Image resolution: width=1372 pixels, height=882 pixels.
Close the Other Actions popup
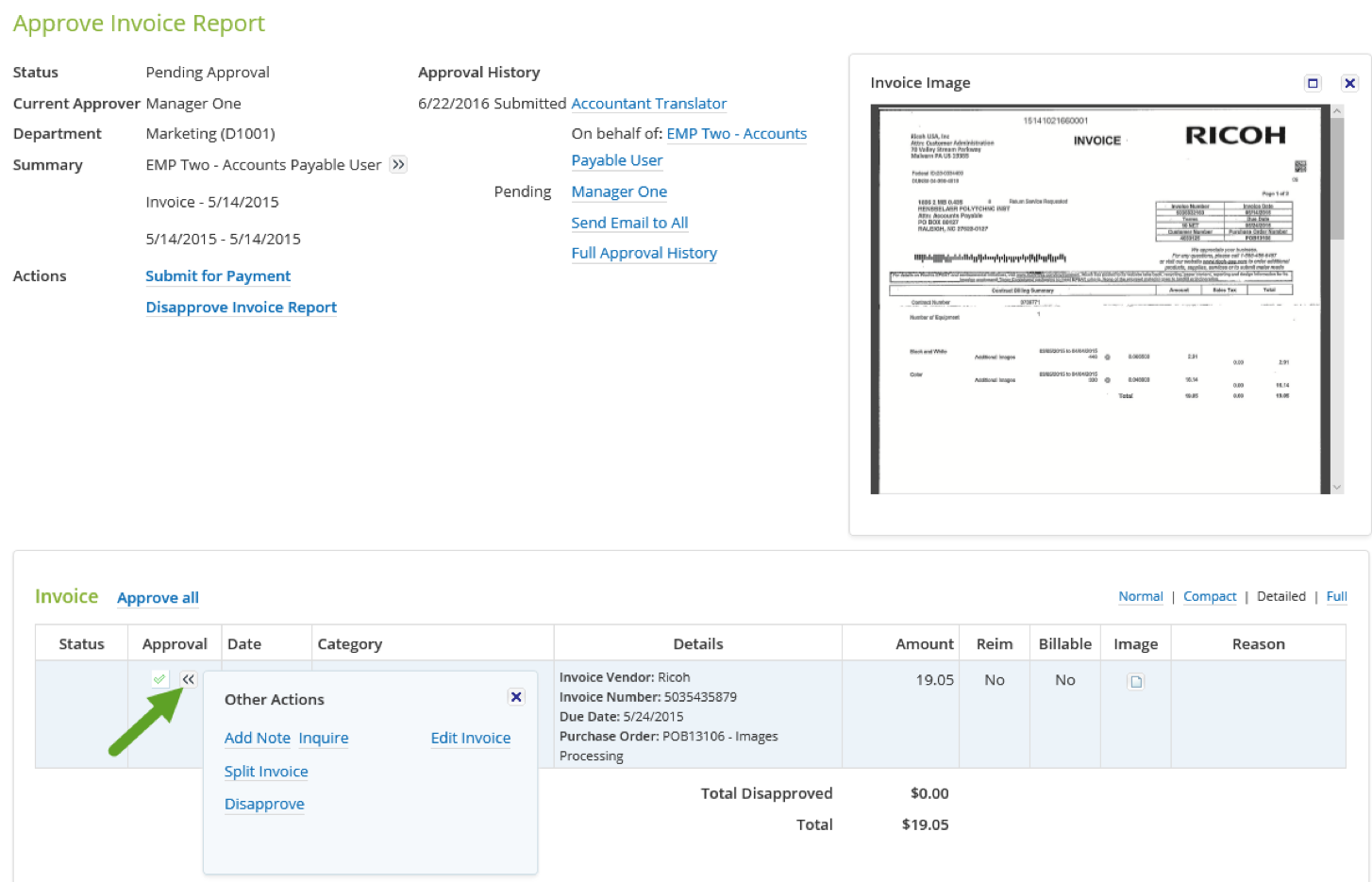(x=516, y=697)
